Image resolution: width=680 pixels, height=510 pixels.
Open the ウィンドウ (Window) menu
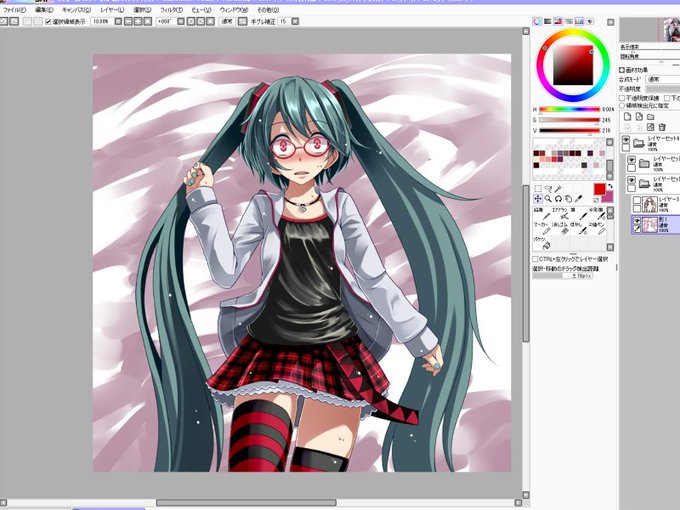234,10
